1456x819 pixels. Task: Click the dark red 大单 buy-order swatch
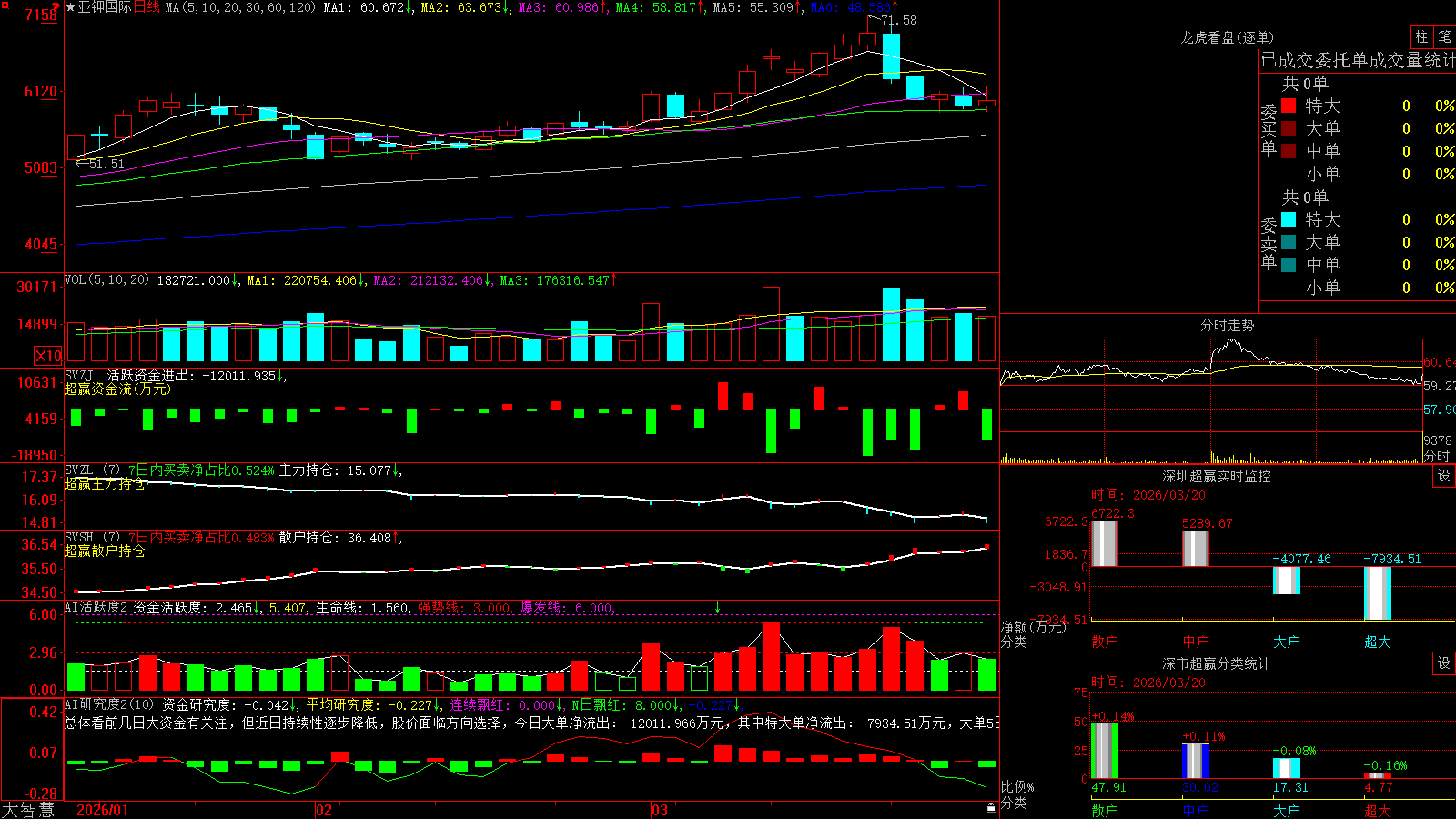pyautogui.click(x=1289, y=128)
